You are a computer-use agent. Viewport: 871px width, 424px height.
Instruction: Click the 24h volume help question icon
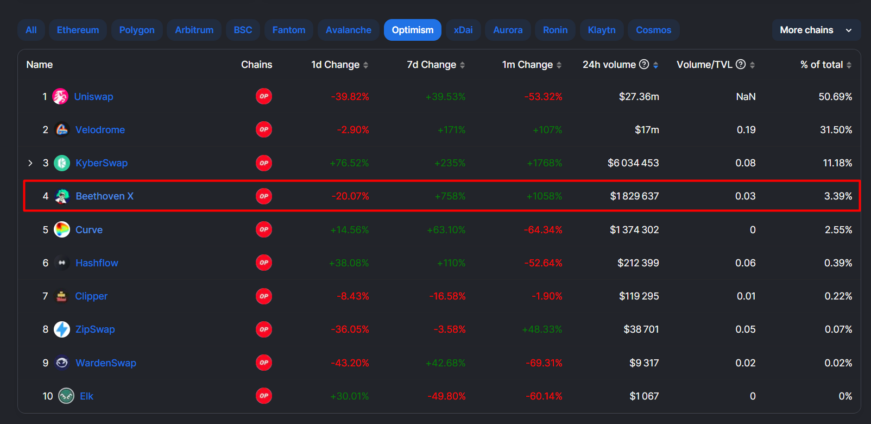point(644,64)
